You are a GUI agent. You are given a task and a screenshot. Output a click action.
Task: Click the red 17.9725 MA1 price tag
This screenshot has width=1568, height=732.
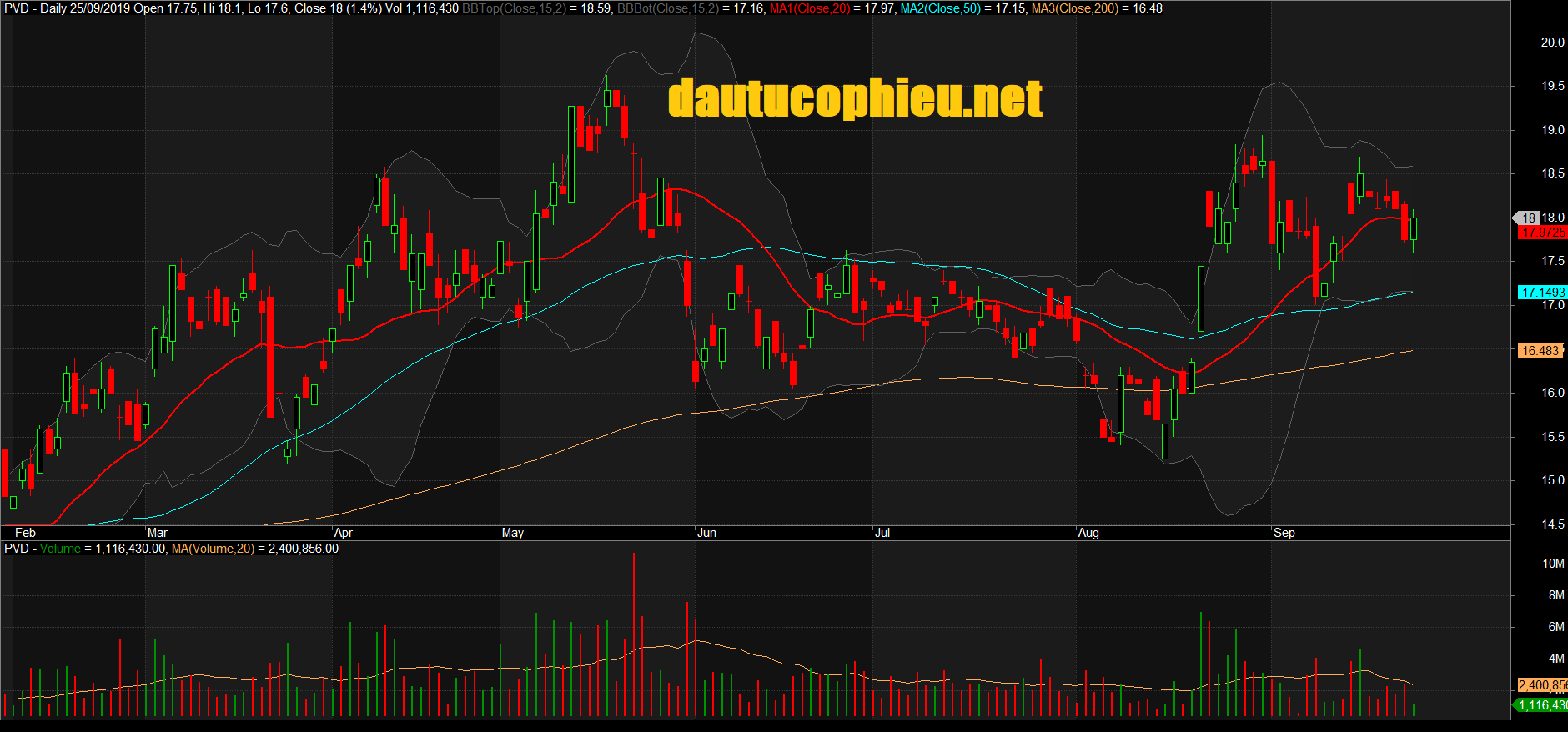(x=1541, y=233)
